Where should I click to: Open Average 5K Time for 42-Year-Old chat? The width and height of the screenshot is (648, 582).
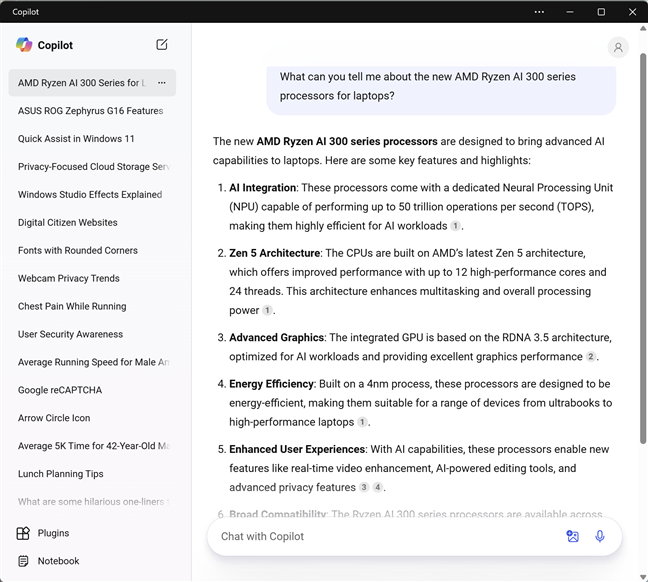click(x=92, y=446)
